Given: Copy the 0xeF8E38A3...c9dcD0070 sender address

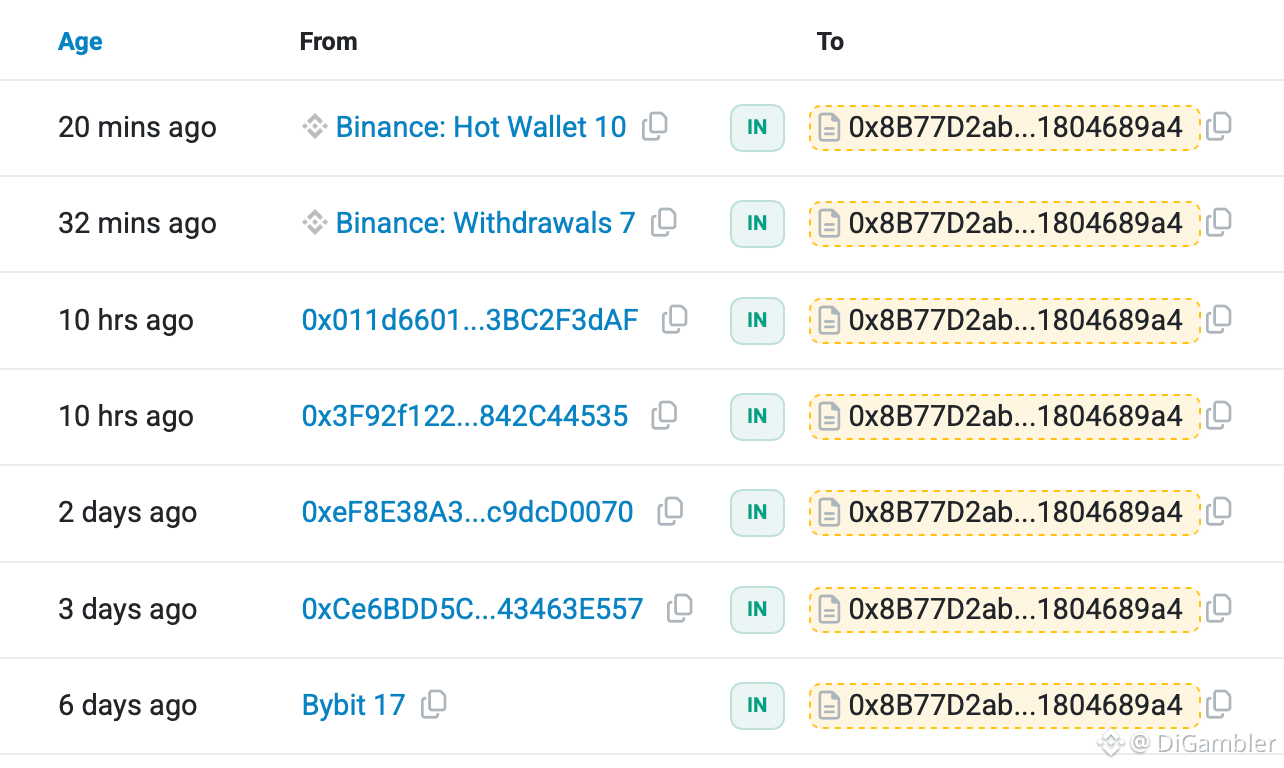Looking at the screenshot, I should point(670,512).
